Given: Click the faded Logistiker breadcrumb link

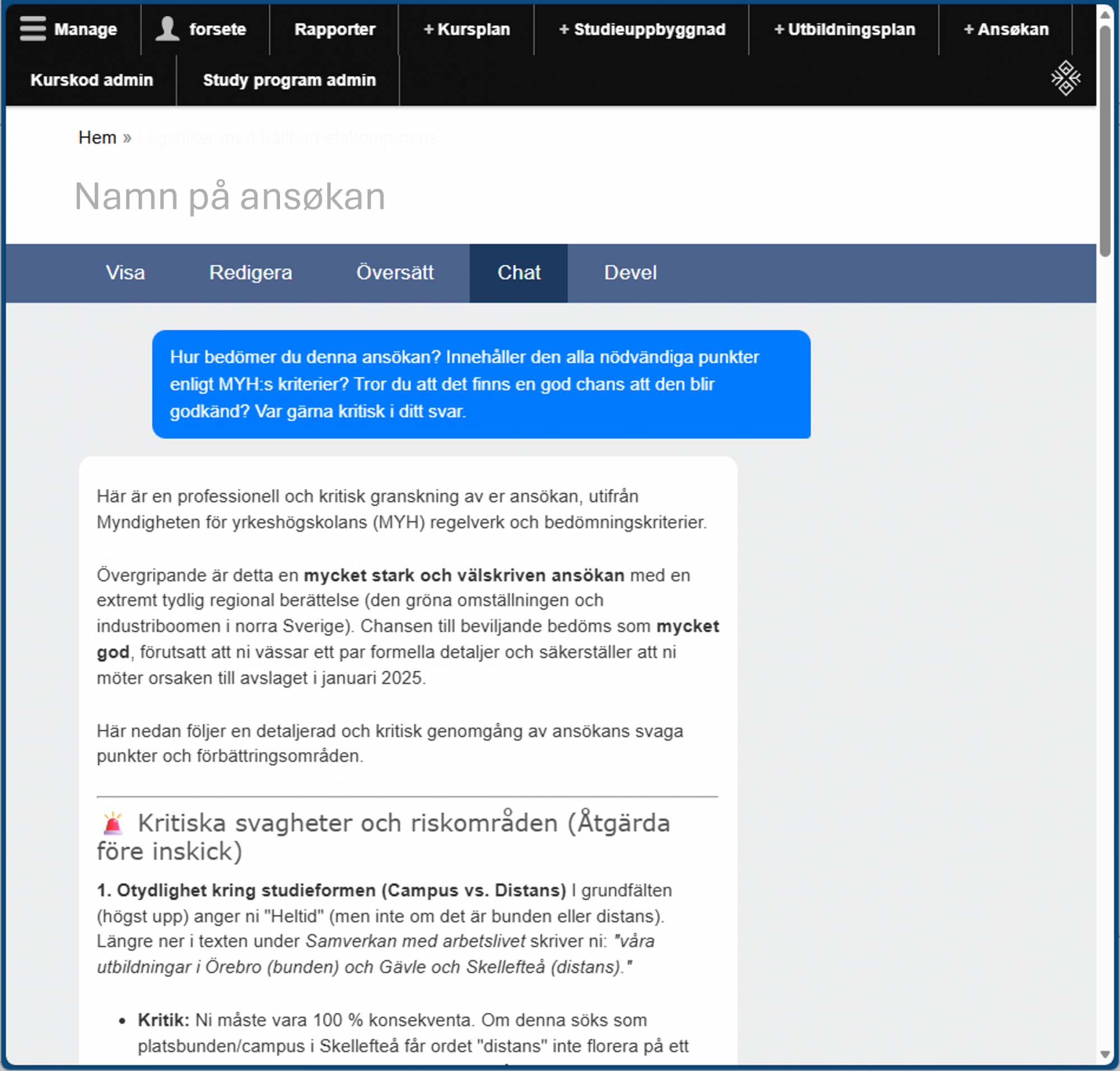Looking at the screenshot, I should pos(287,138).
